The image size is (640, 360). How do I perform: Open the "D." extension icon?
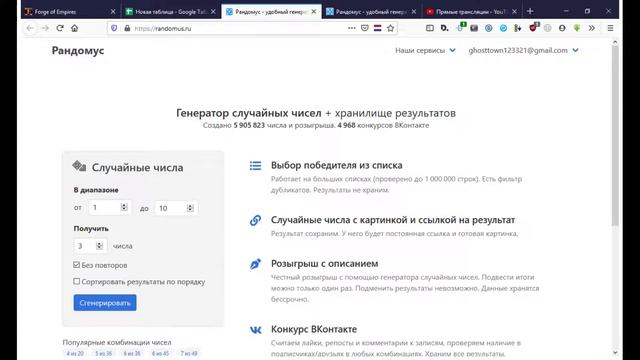(444, 28)
